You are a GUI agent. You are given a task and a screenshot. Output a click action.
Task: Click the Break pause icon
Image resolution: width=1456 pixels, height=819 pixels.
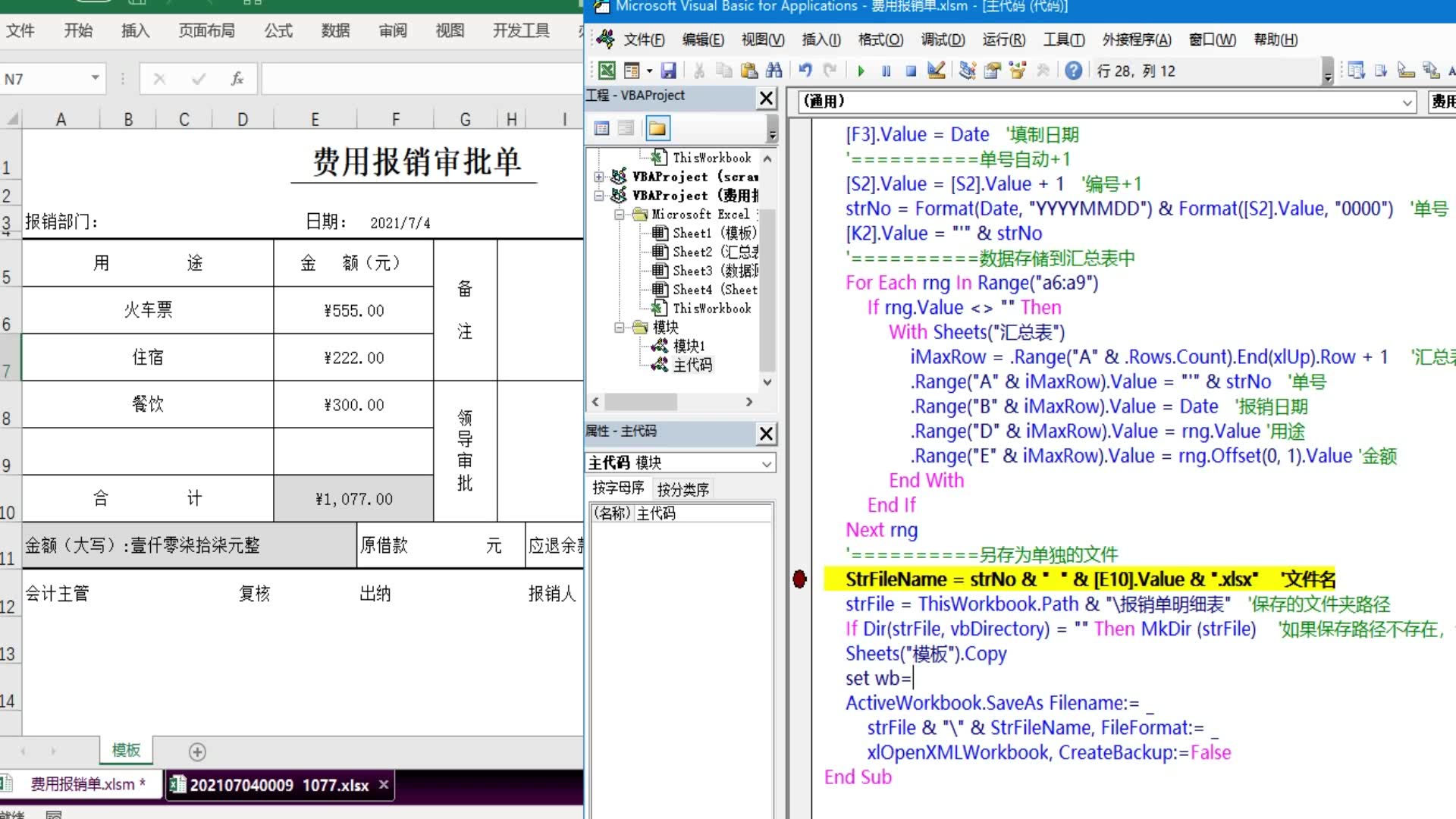[x=886, y=71]
